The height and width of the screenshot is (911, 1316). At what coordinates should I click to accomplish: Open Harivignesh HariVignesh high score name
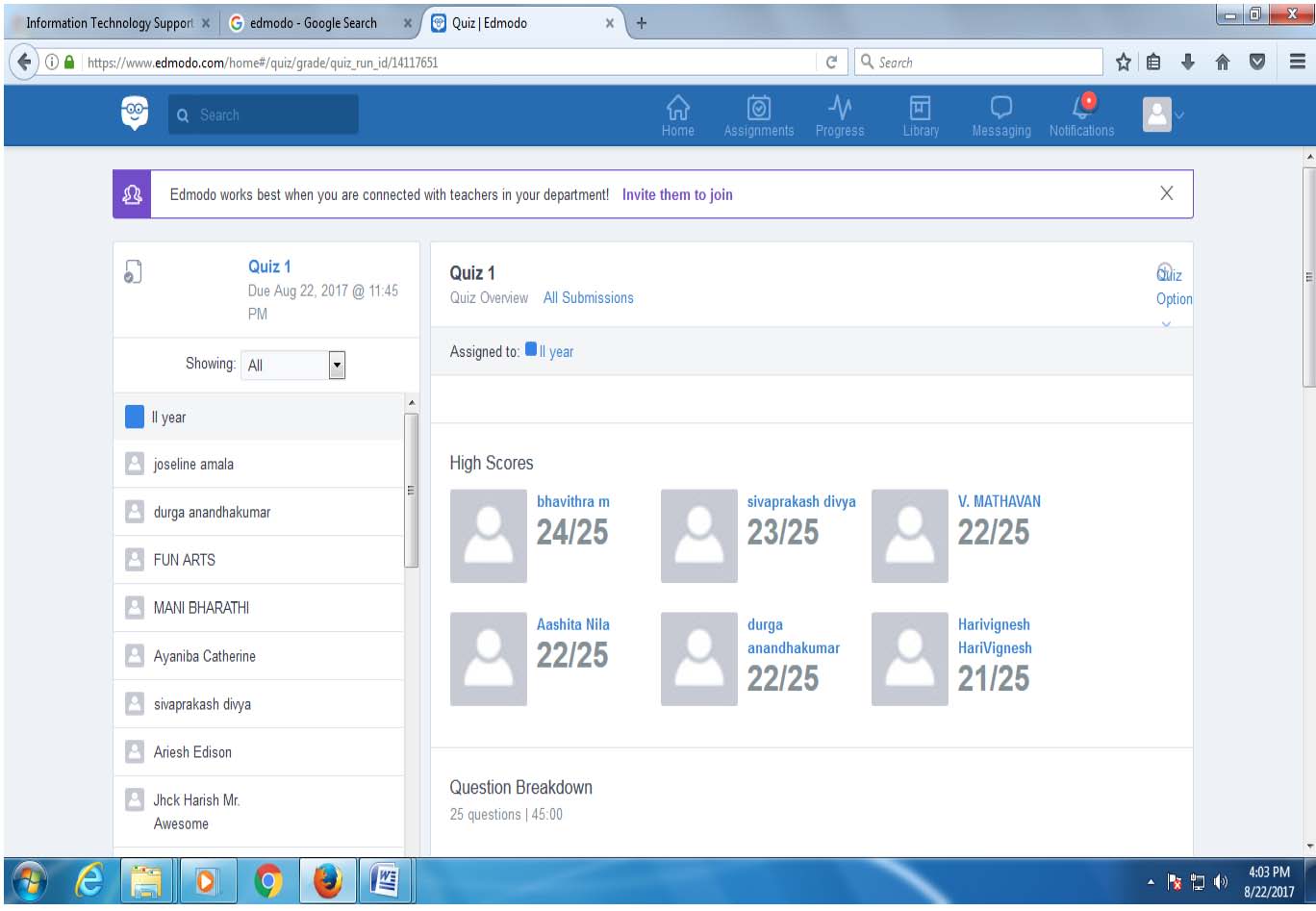click(995, 636)
